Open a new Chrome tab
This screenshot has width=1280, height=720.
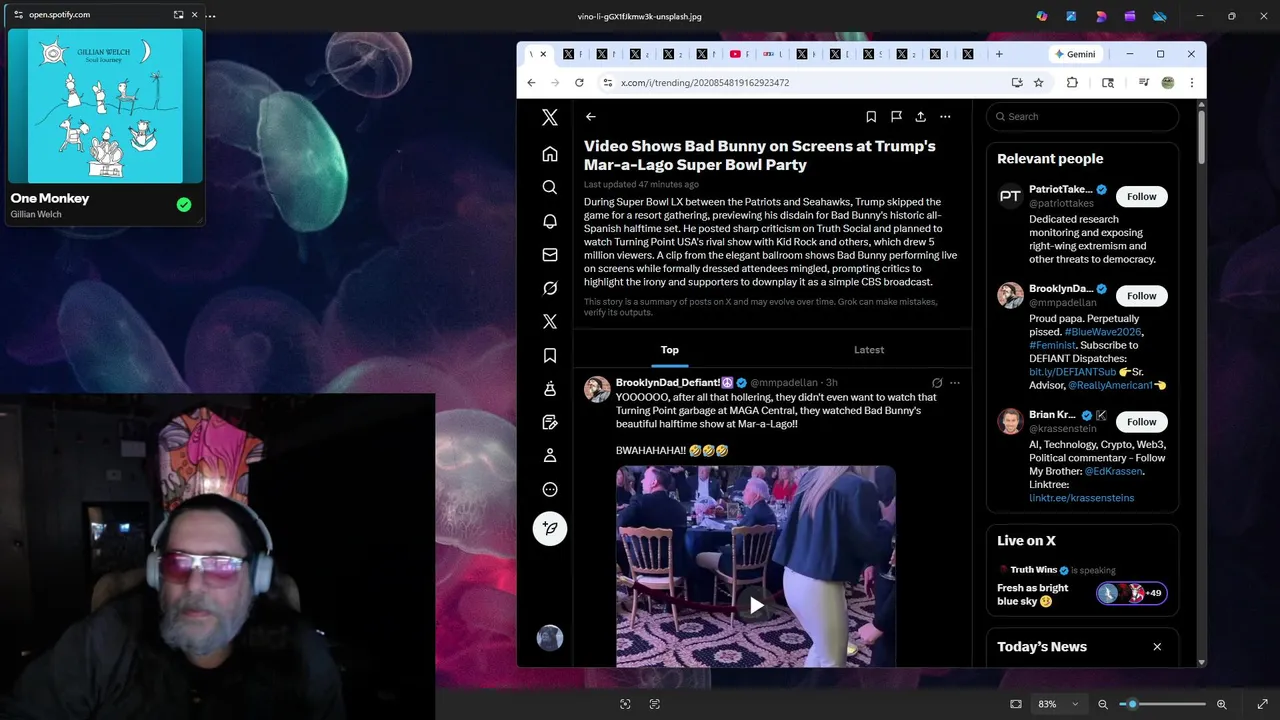[x=998, y=54]
